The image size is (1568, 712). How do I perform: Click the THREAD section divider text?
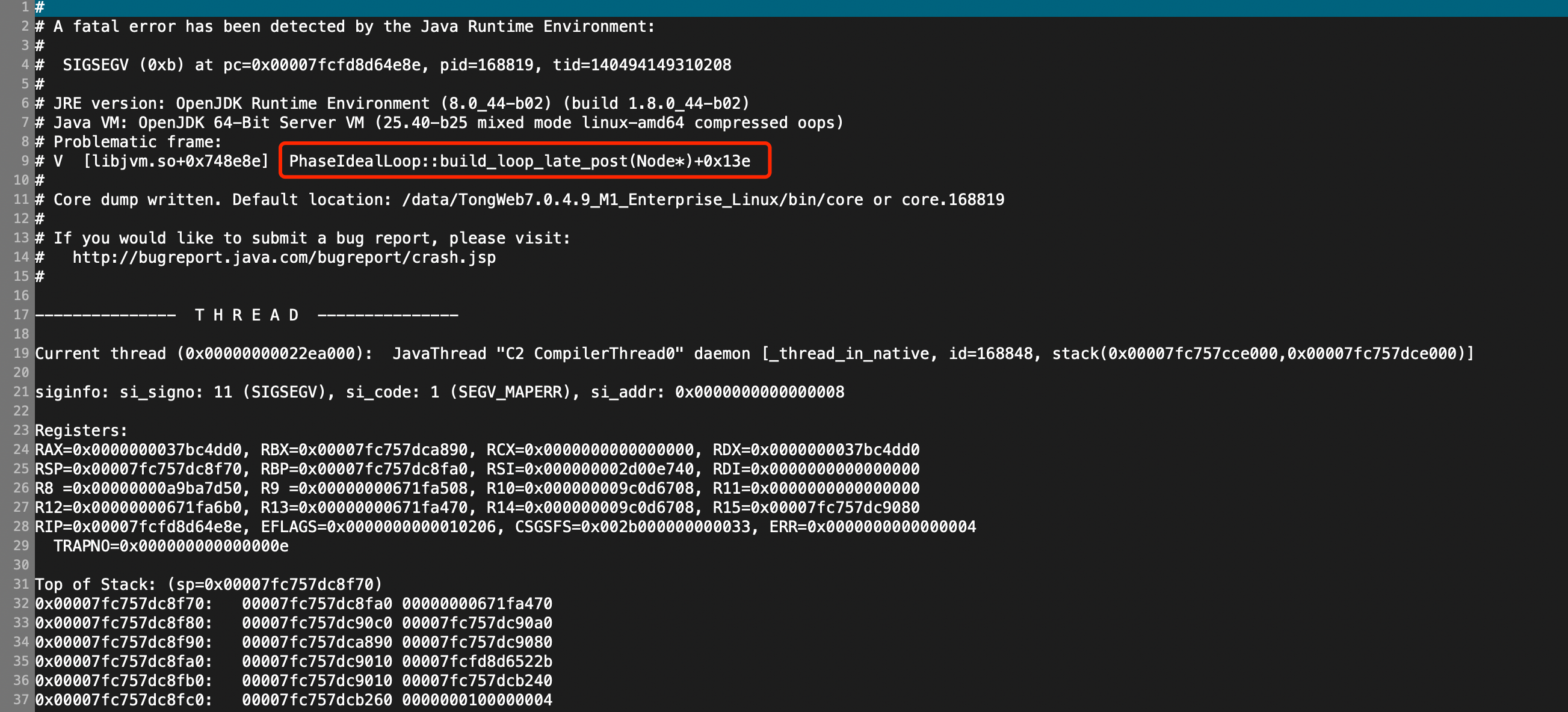244,315
